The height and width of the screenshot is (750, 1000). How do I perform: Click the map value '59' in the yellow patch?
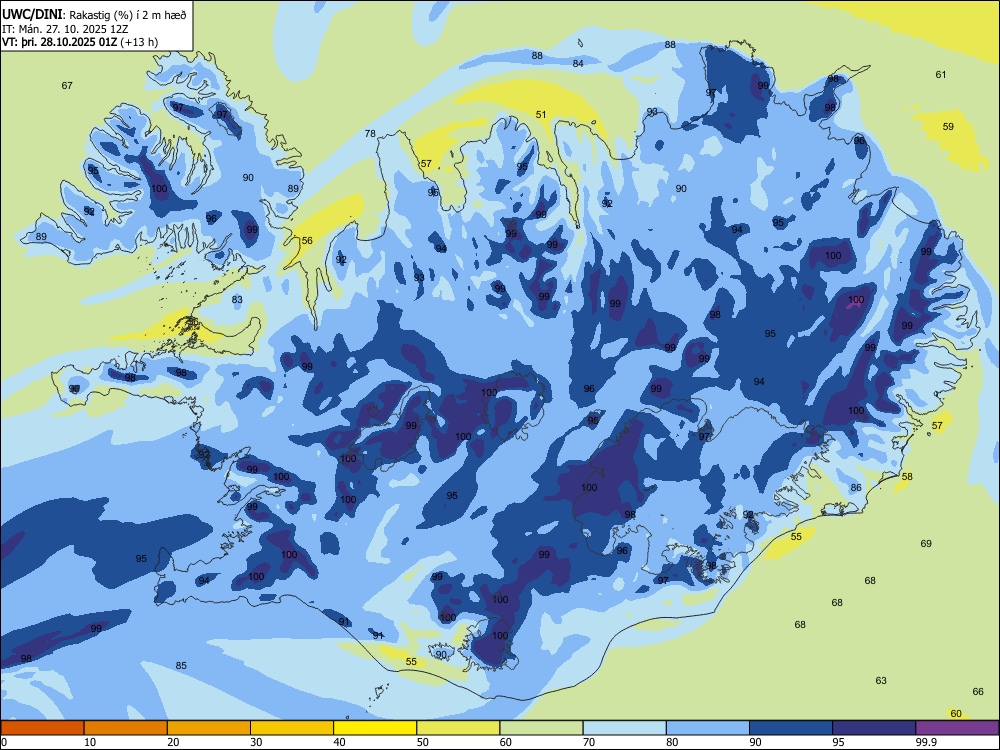point(948,126)
